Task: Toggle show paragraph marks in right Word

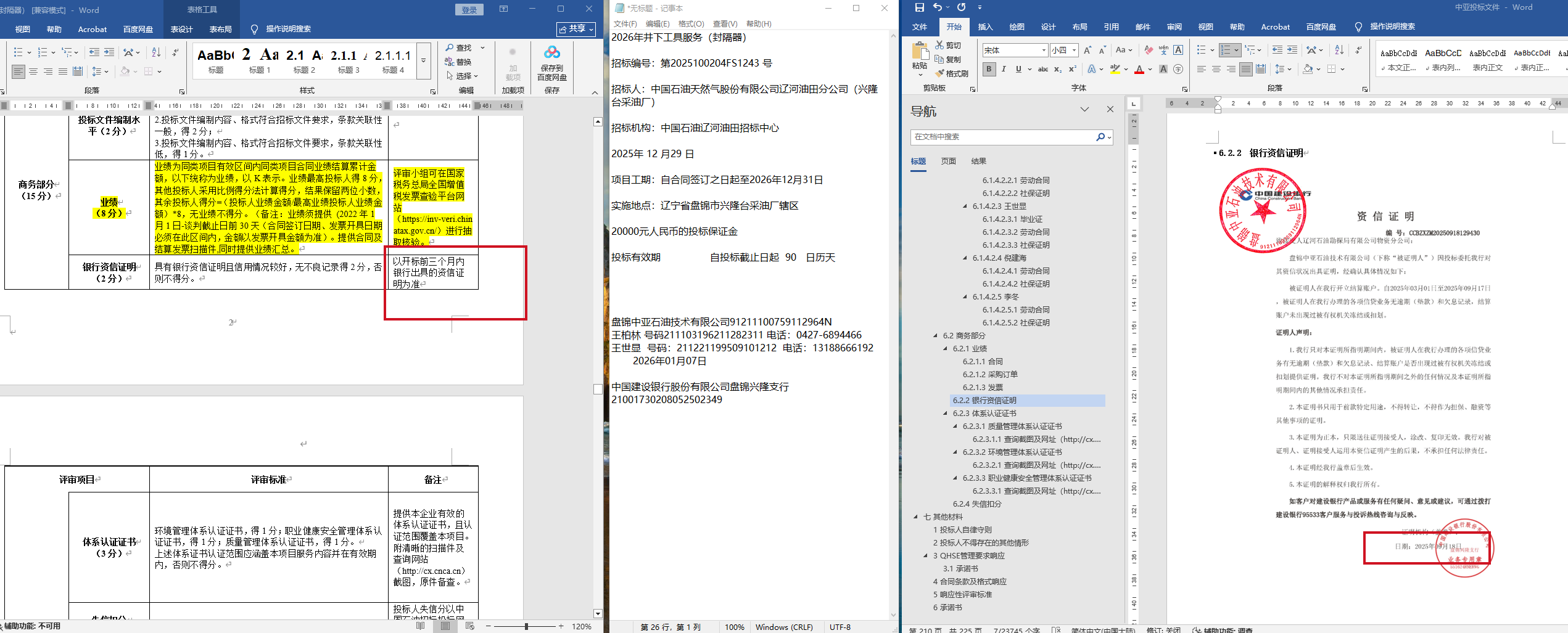Action: 1358,50
